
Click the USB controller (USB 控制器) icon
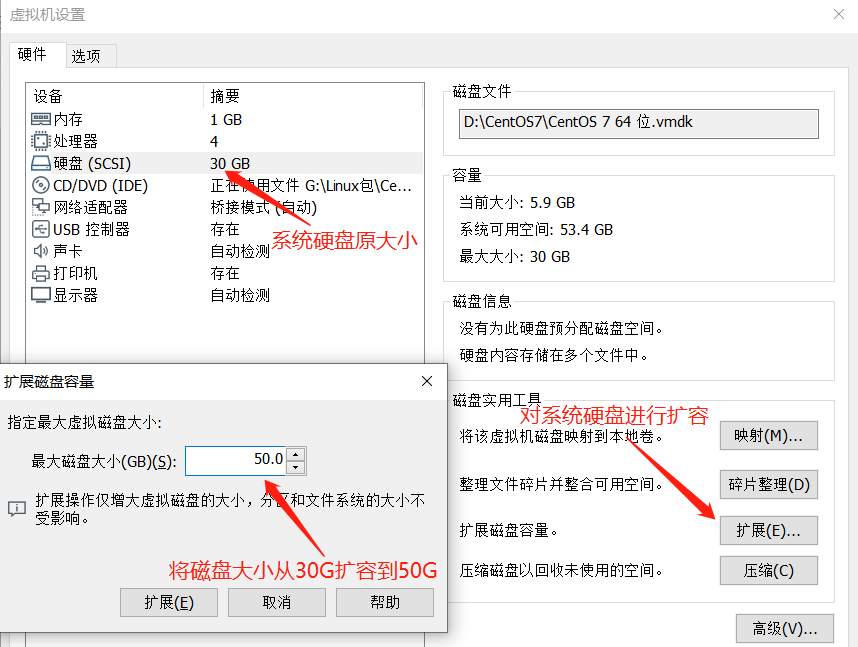[40, 229]
